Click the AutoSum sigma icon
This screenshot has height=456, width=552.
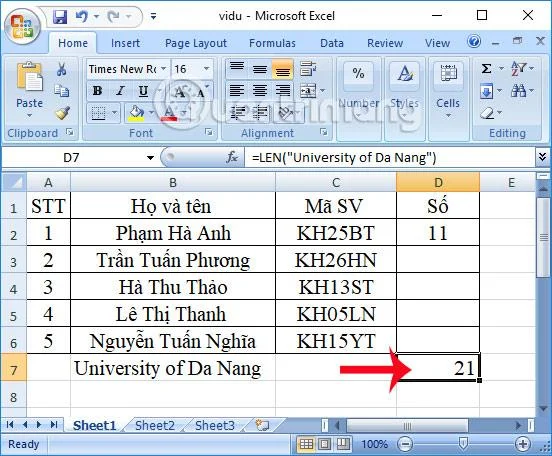[486, 68]
